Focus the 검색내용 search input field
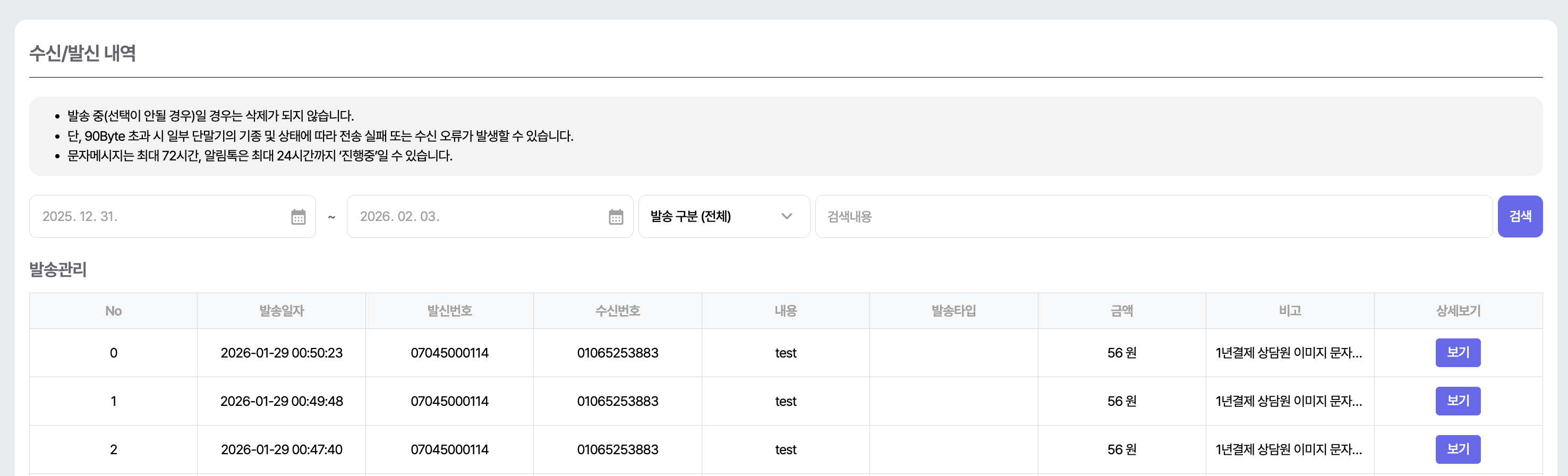Viewport: 1568px width, 476px height. 1153,217
